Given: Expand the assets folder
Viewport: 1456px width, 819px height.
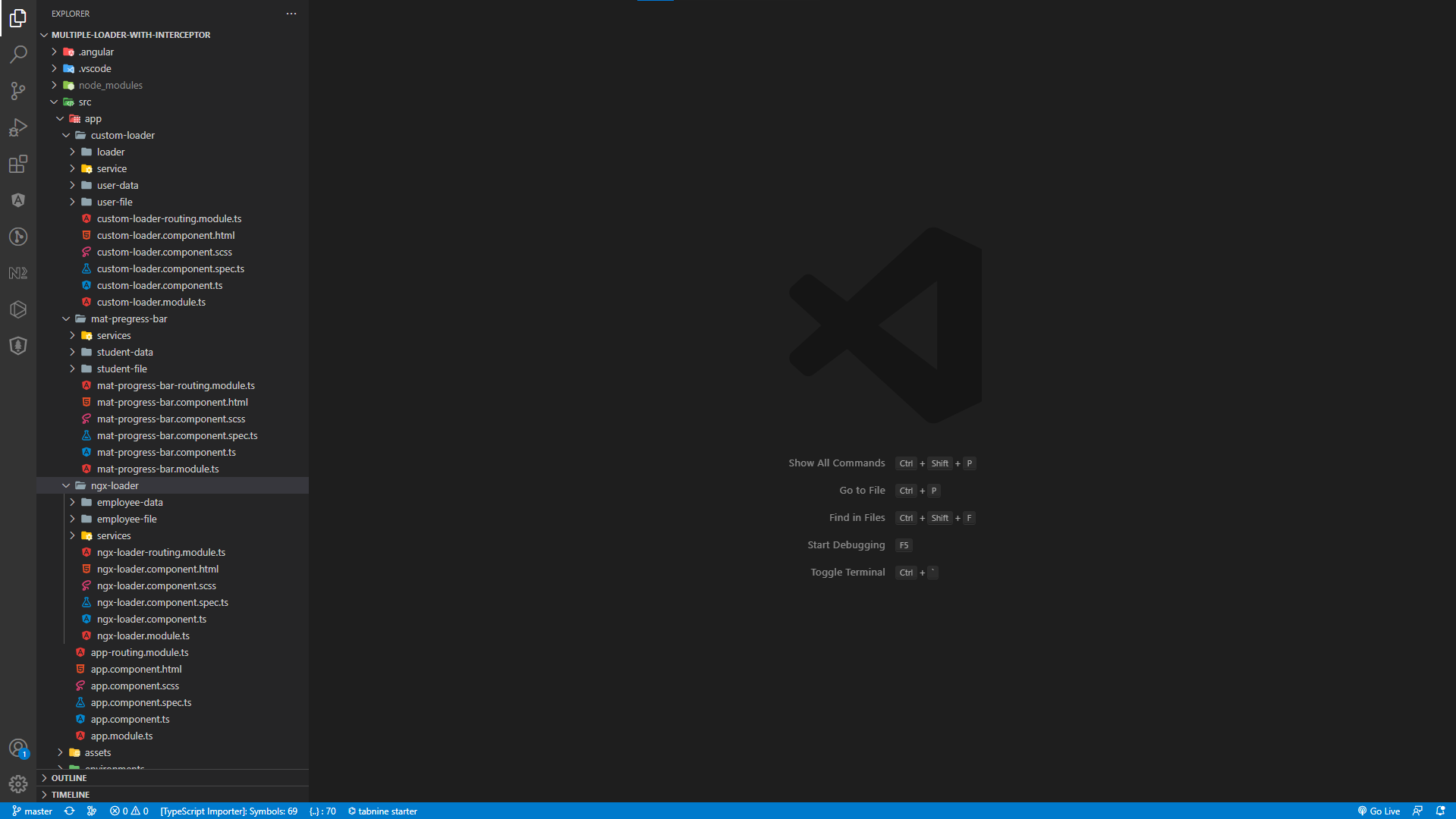Looking at the screenshot, I should tap(173, 752).
